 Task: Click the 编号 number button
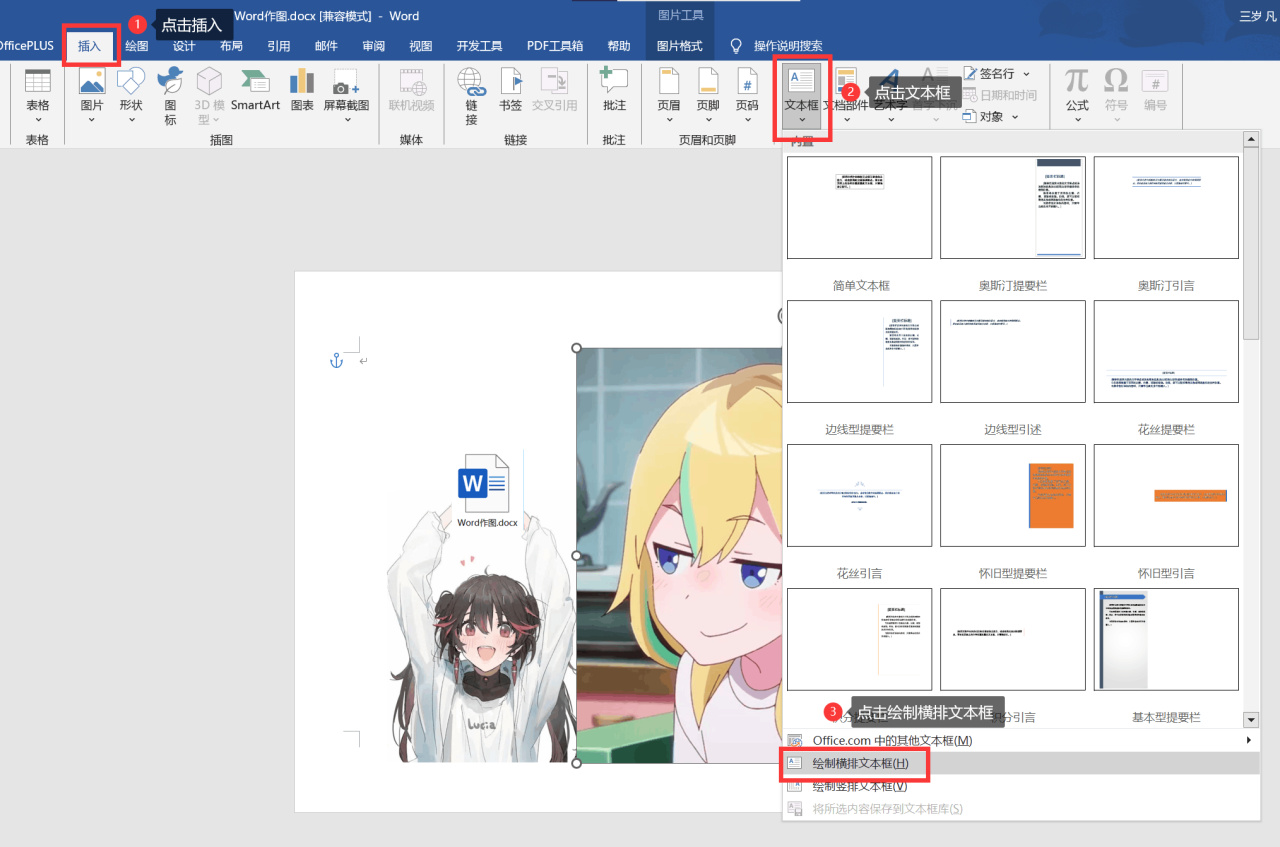(1155, 90)
